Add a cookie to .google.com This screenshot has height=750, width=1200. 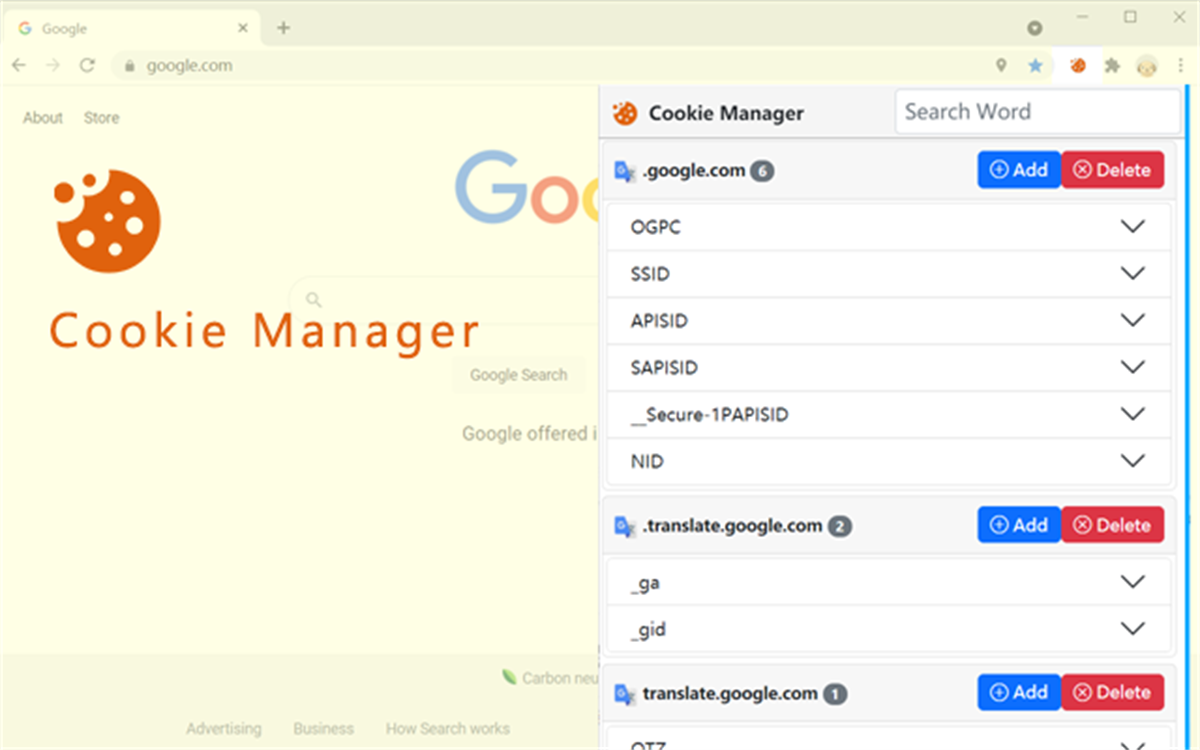pos(1019,170)
